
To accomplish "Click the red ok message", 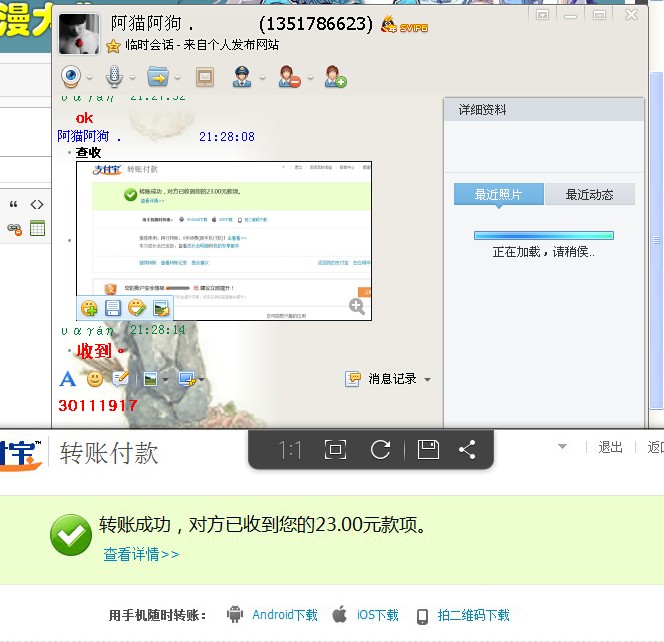I will [84, 118].
